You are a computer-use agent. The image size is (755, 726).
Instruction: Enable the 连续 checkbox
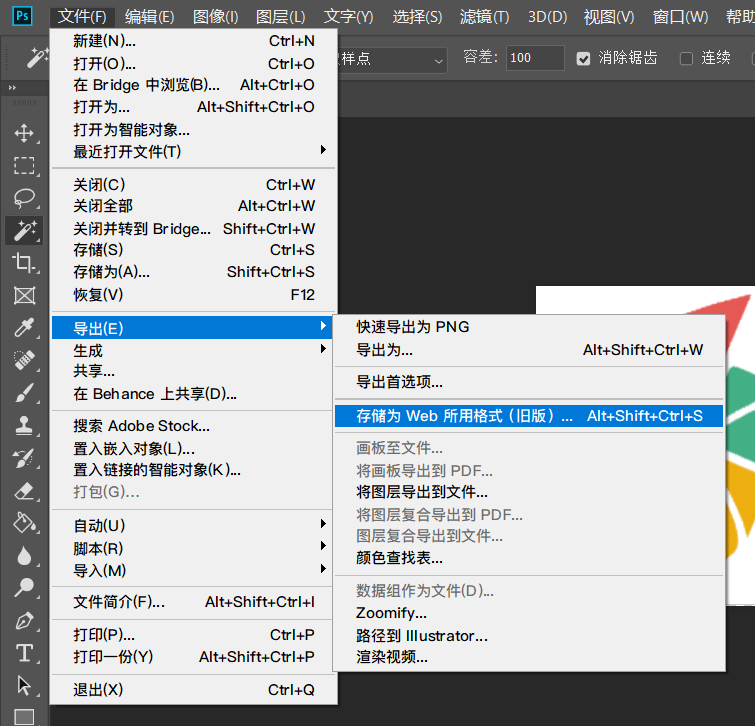point(686,58)
